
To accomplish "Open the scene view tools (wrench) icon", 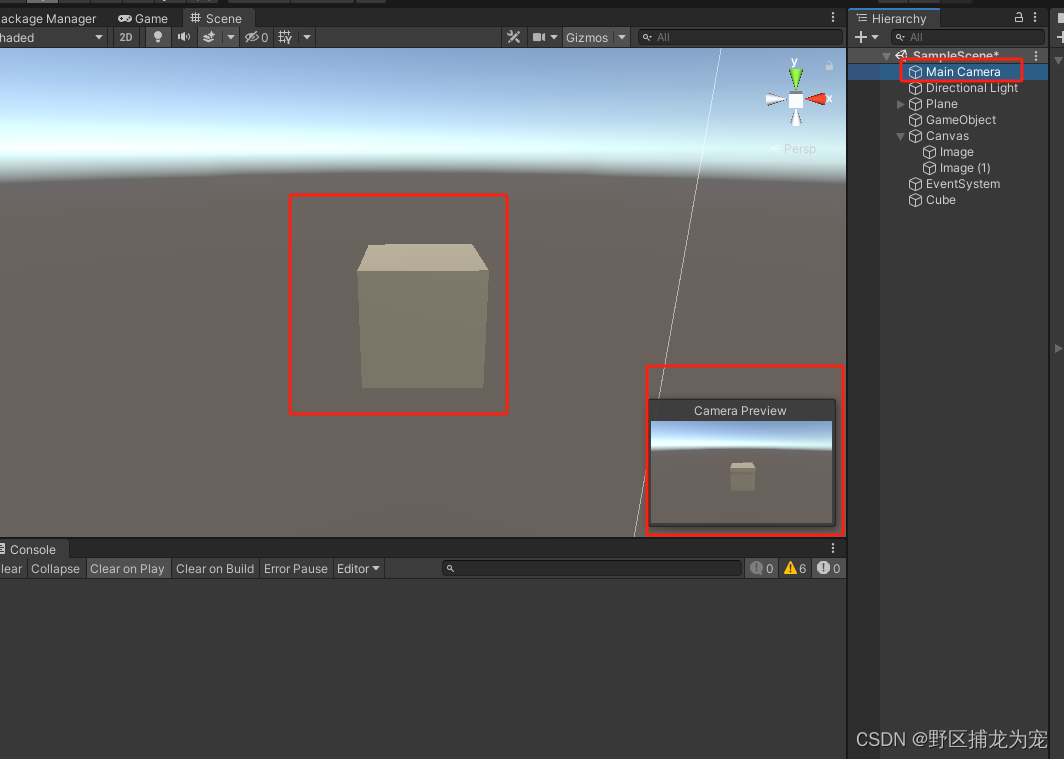I will [514, 37].
